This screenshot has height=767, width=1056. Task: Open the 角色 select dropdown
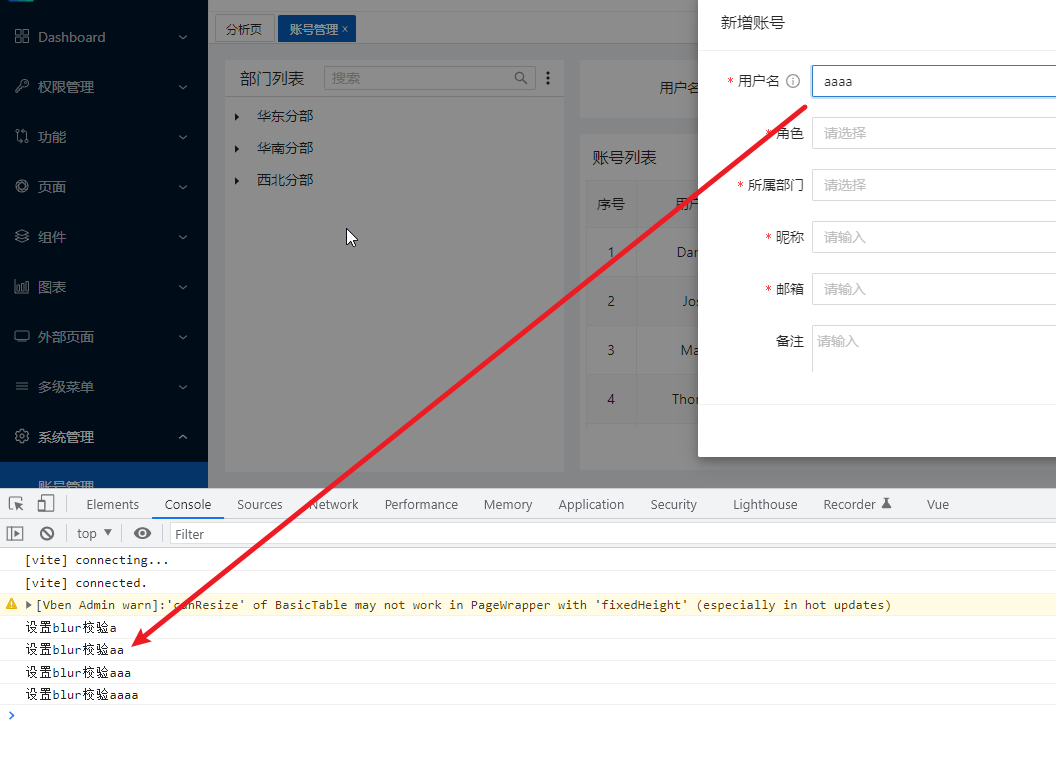933,133
